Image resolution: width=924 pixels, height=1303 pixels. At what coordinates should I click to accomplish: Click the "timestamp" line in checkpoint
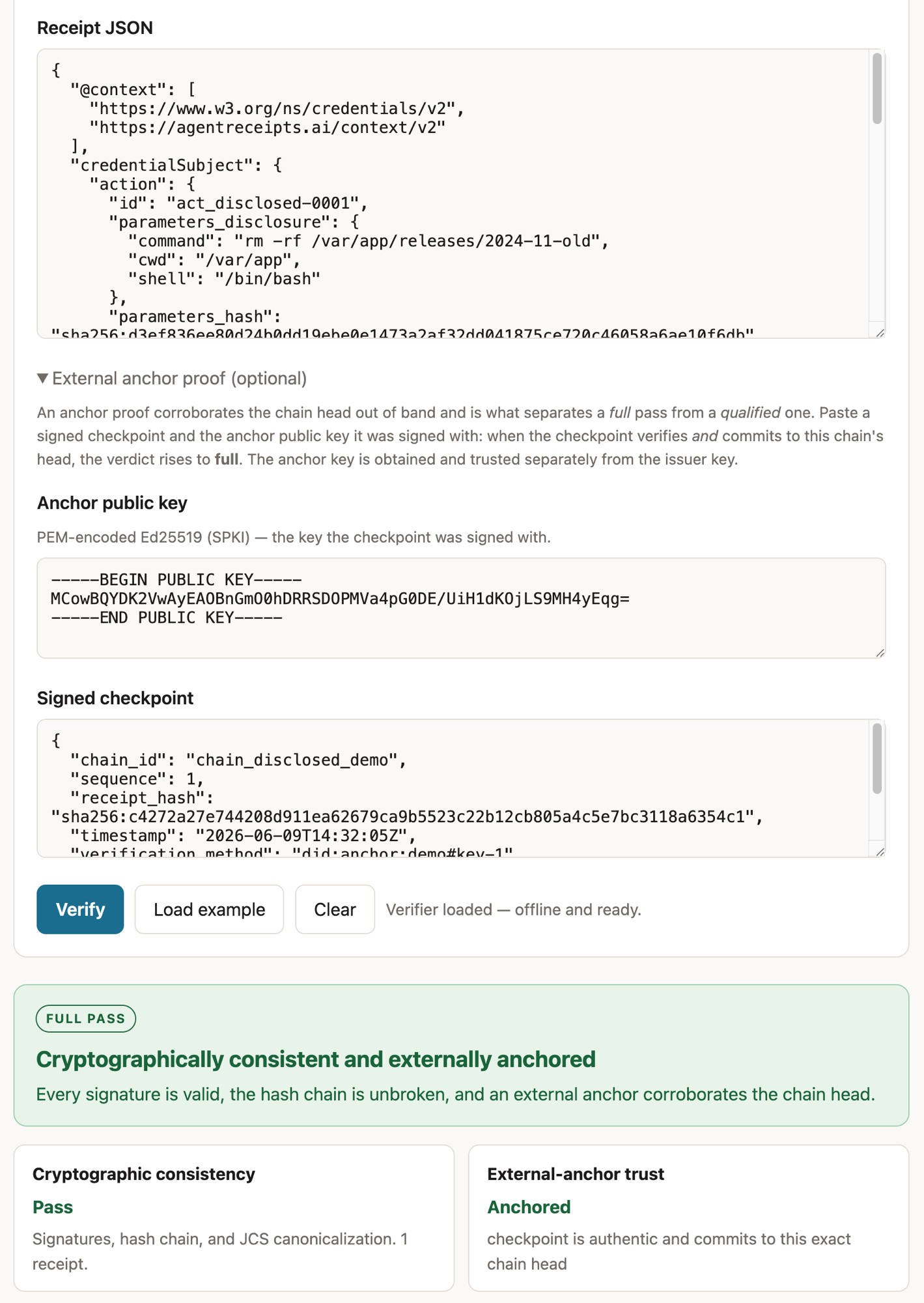(244, 835)
